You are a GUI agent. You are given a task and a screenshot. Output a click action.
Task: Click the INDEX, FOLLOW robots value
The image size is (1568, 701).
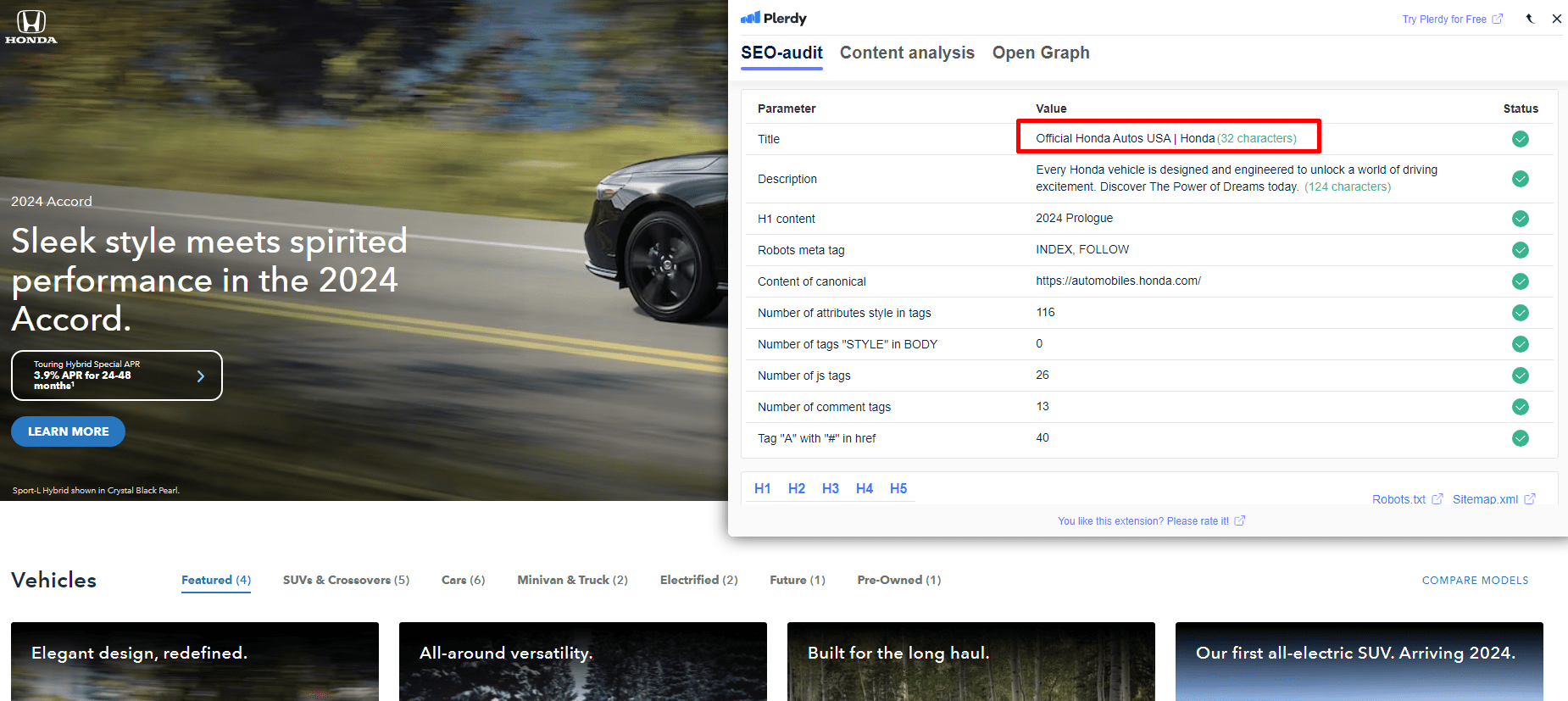tap(1082, 249)
